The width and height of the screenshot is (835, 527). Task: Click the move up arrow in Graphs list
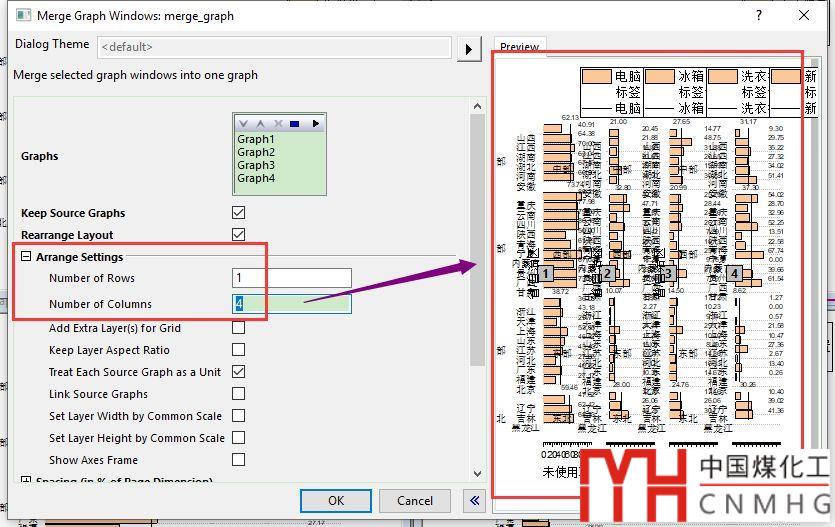coord(261,124)
